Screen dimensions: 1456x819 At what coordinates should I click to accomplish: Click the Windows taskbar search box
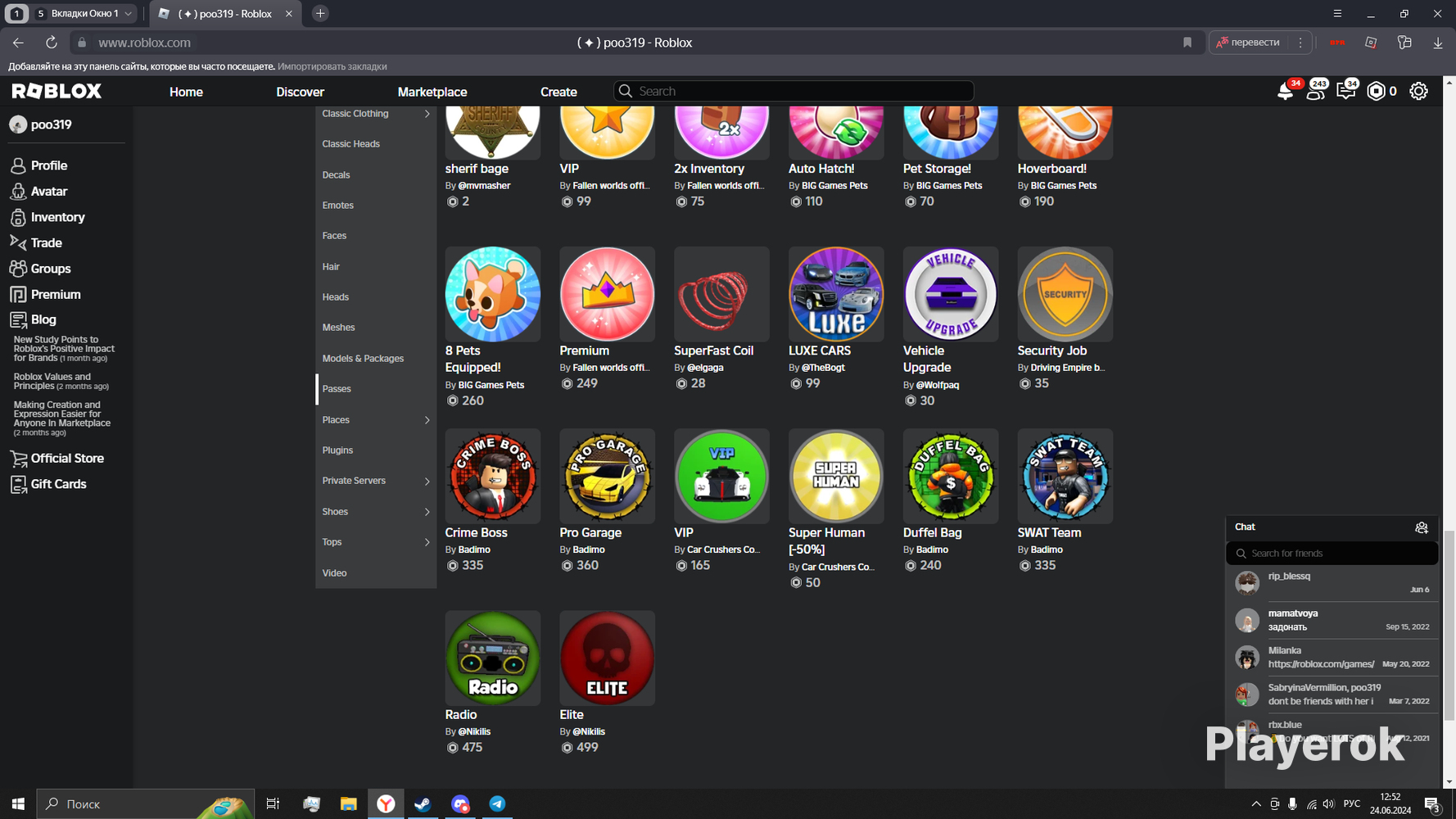[146, 804]
